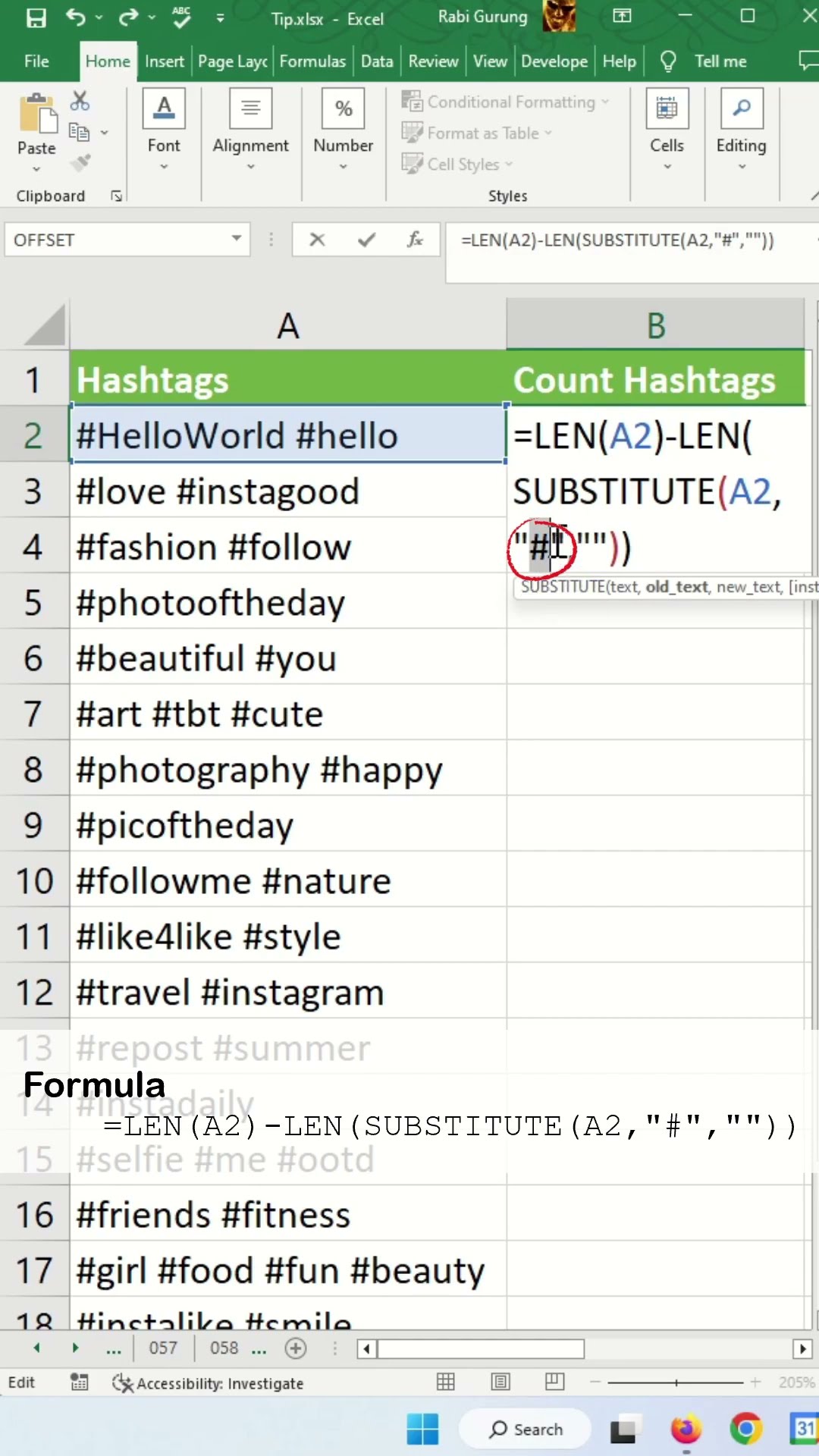Open the Formulas ribbon tab
The width and height of the screenshot is (819, 1456).
(312, 61)
